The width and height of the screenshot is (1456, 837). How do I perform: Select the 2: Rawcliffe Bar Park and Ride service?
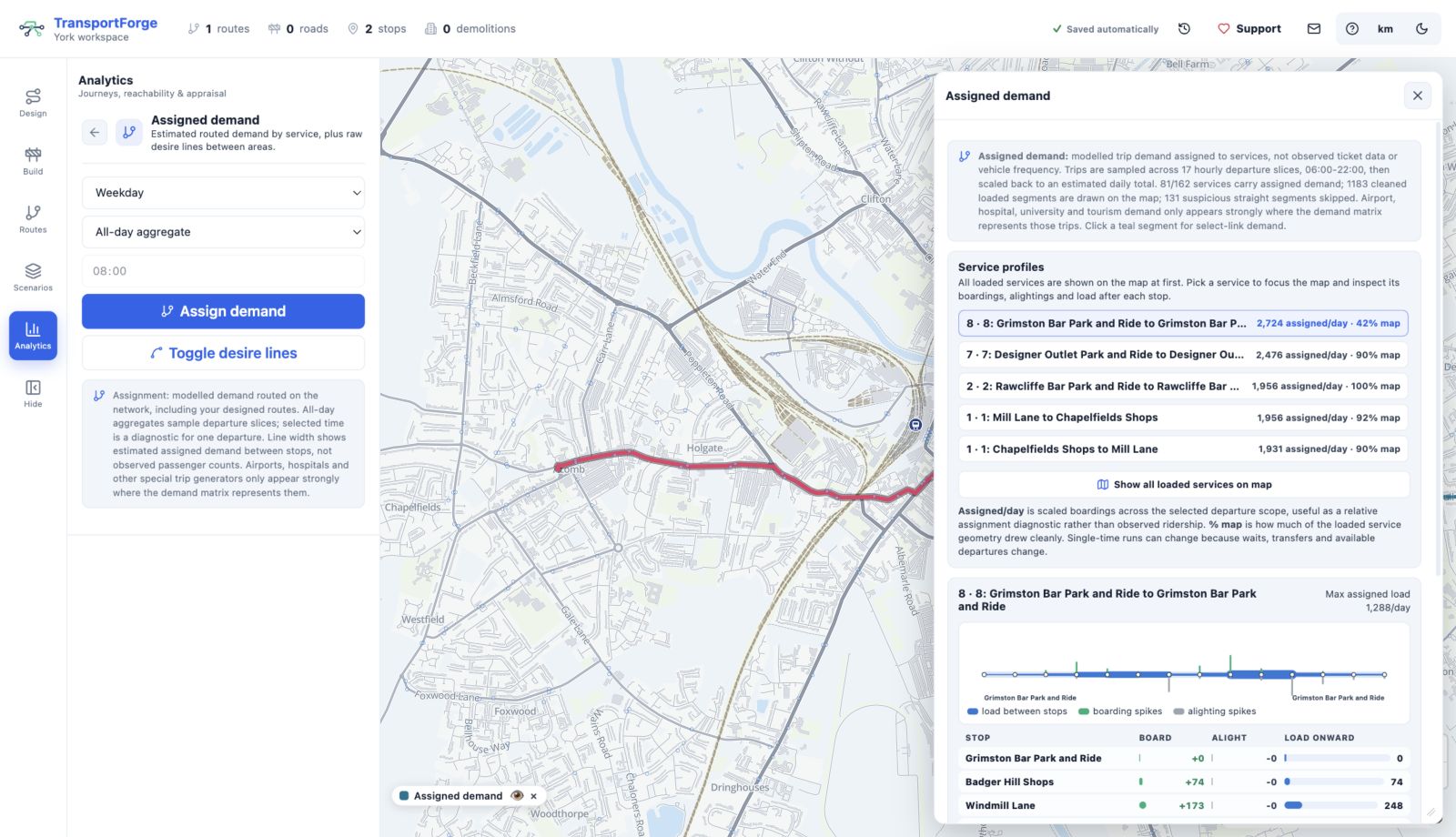pyautogui.click(x=1183, y=386)
